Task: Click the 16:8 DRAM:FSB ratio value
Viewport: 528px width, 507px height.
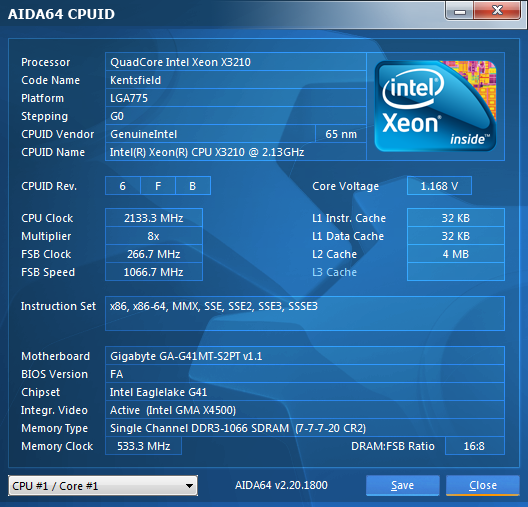Action: point(474,446)
